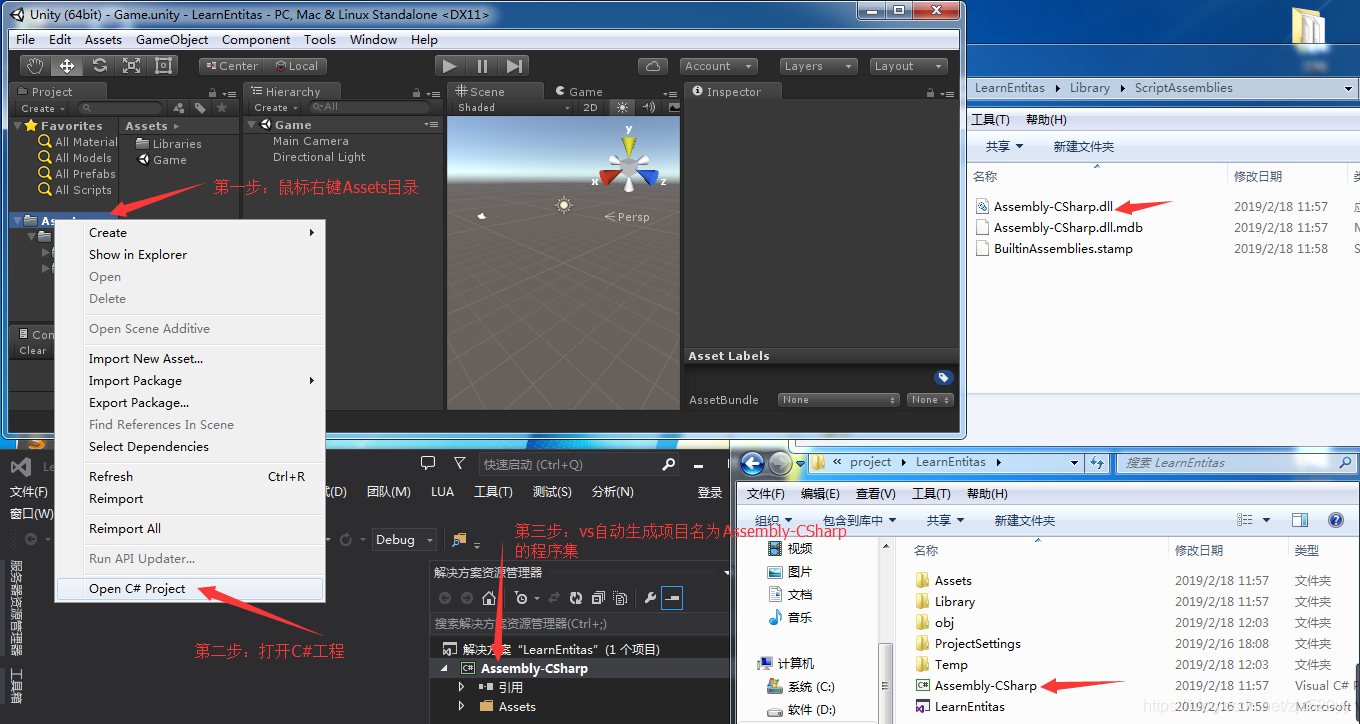The height and width of the screenshot is (724, 1360).
Task: Open the Window menu in Unity
Action: click(373, 40)
